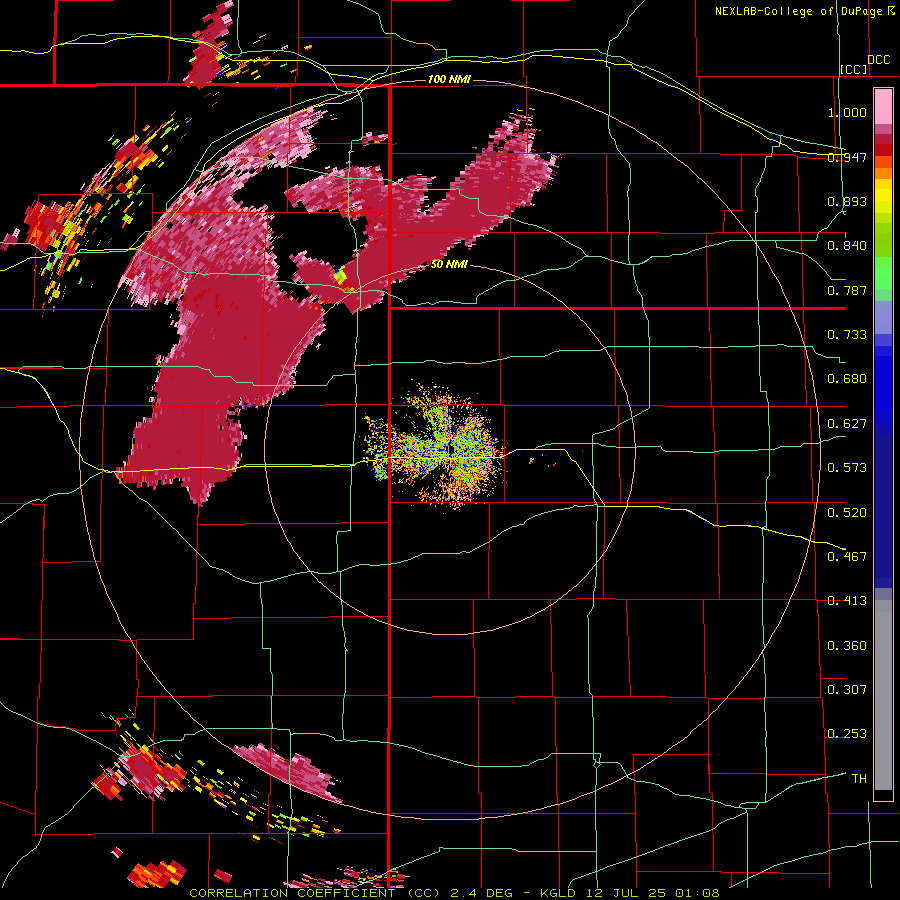Pick the light pink top color bar segment

pyautogui.click(x=883, y=106)
